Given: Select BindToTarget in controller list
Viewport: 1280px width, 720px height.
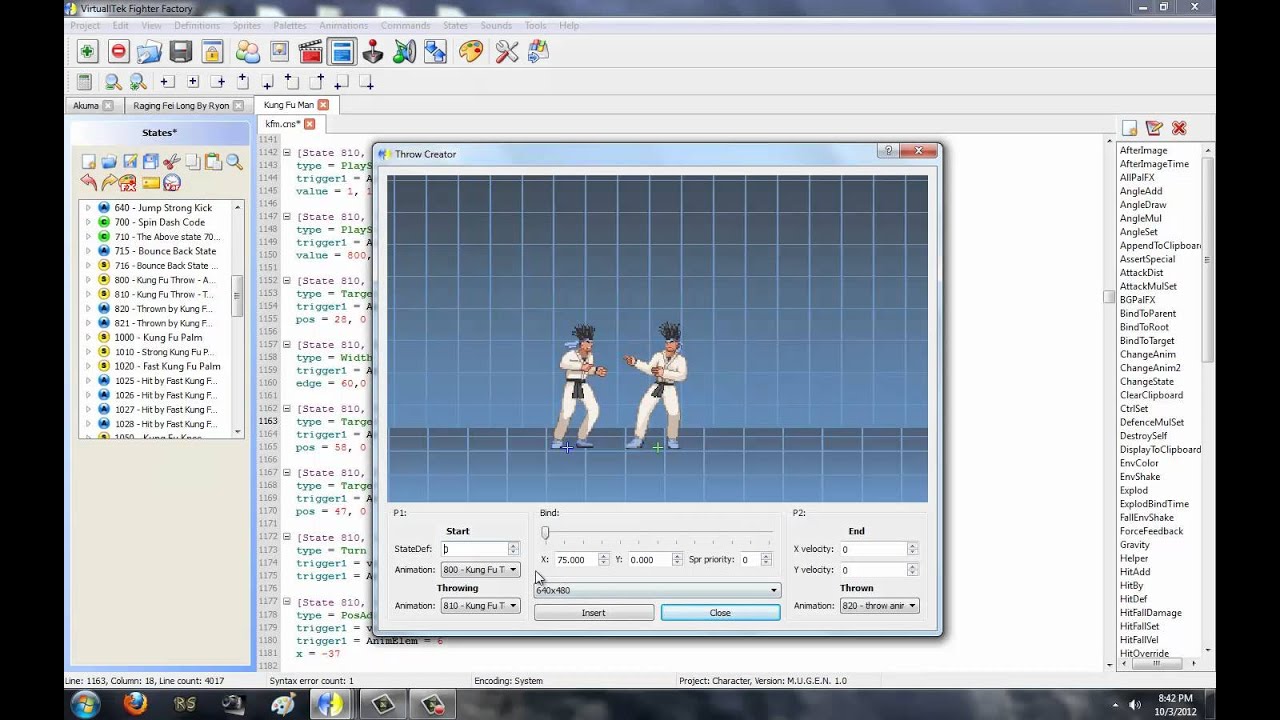Looking at the screenshot, I should (x=1147, y=341).
